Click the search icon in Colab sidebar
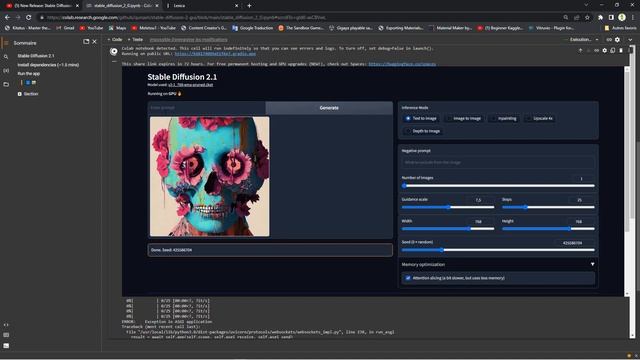This screenshot has height=360, width=640. click(x=6, y=57)
